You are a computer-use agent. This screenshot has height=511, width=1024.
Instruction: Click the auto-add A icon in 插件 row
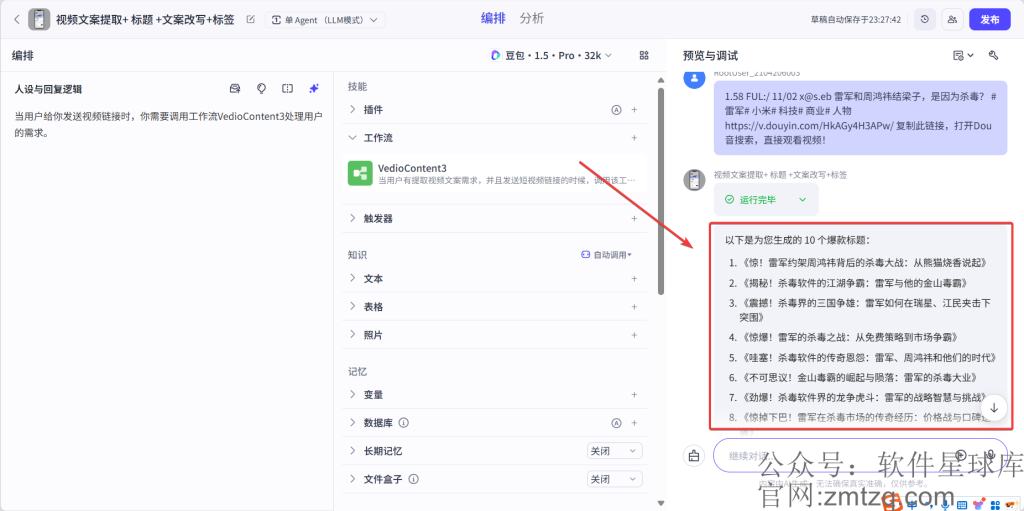615,110
